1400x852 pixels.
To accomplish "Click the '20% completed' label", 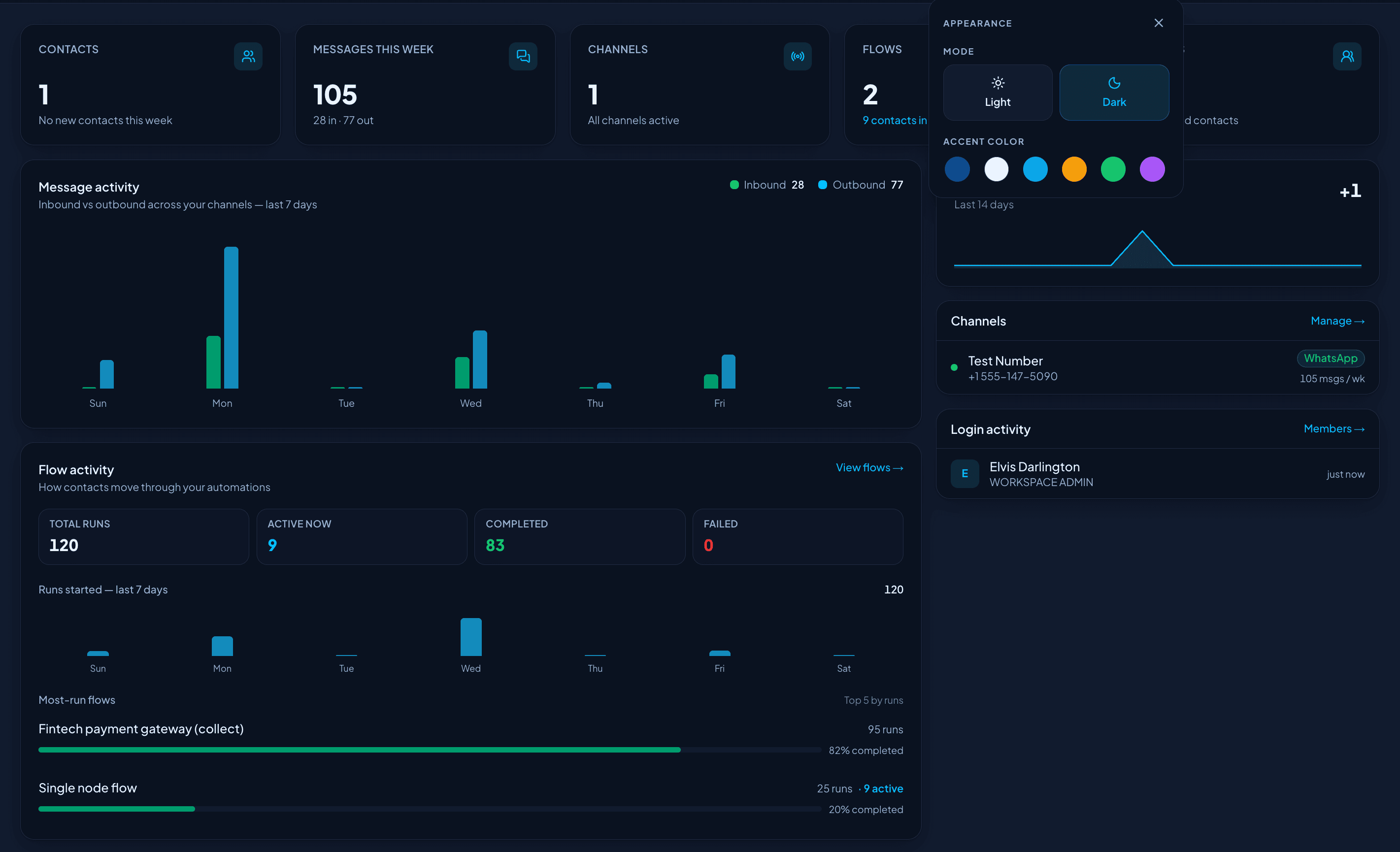I will click(x=866, y=810).
